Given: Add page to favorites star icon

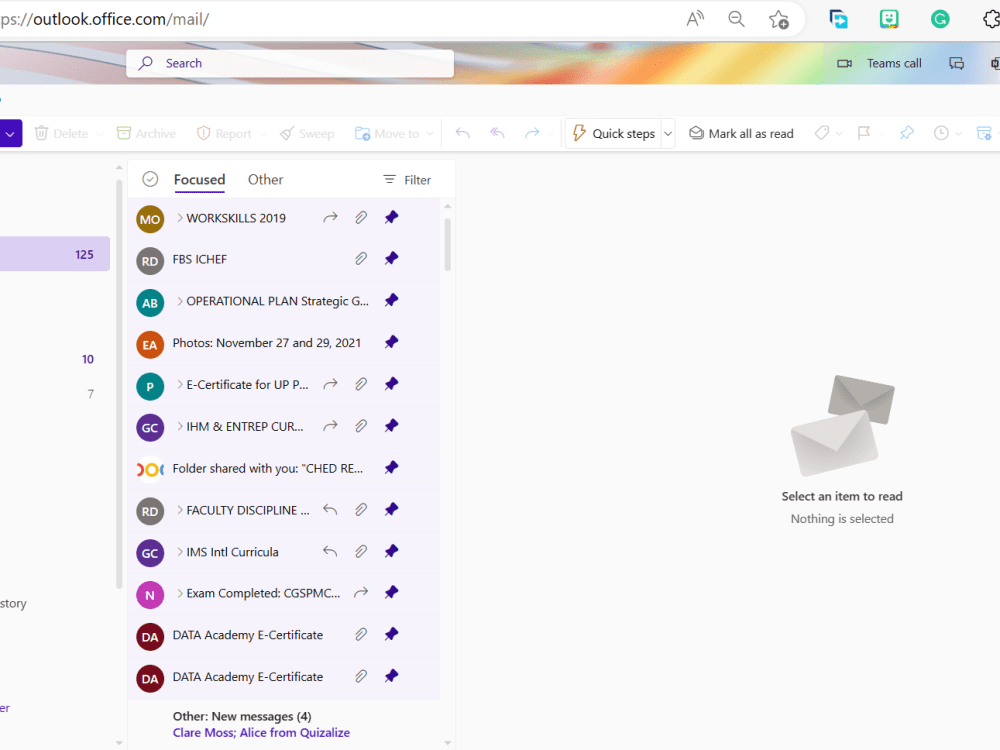Looking at the screenshot, I should point(779,20).
